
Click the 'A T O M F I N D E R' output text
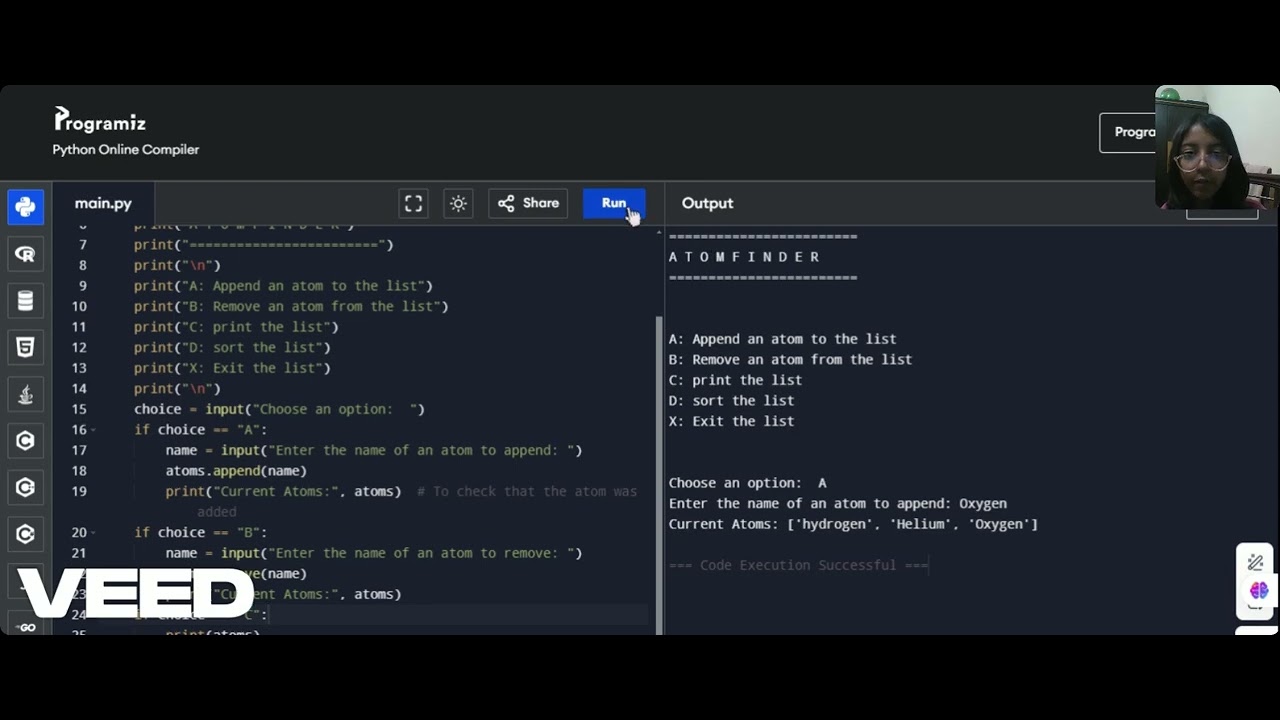coord(744,257)
